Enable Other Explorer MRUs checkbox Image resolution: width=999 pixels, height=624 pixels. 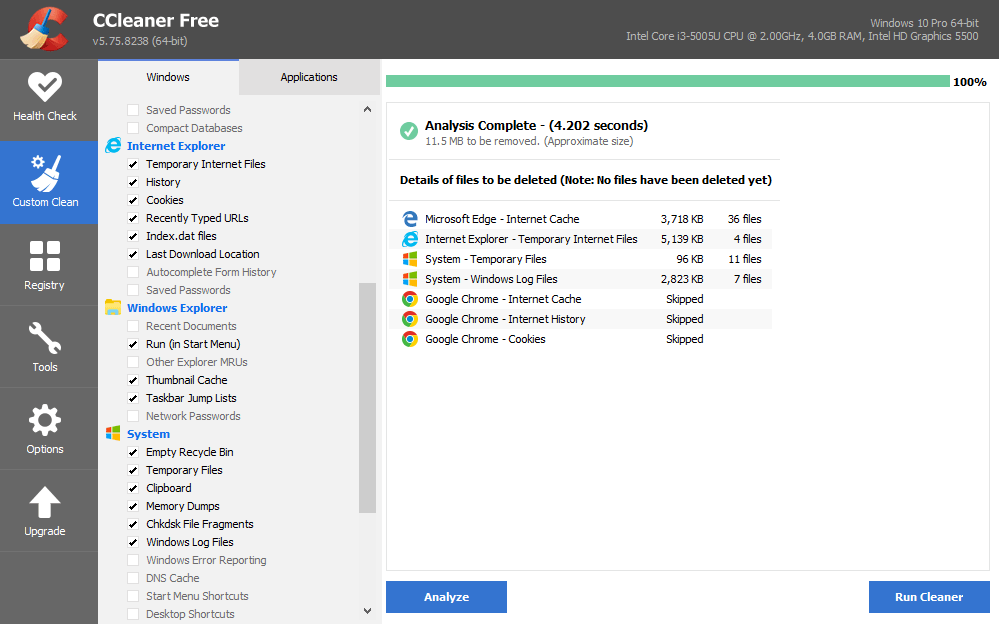133,361
